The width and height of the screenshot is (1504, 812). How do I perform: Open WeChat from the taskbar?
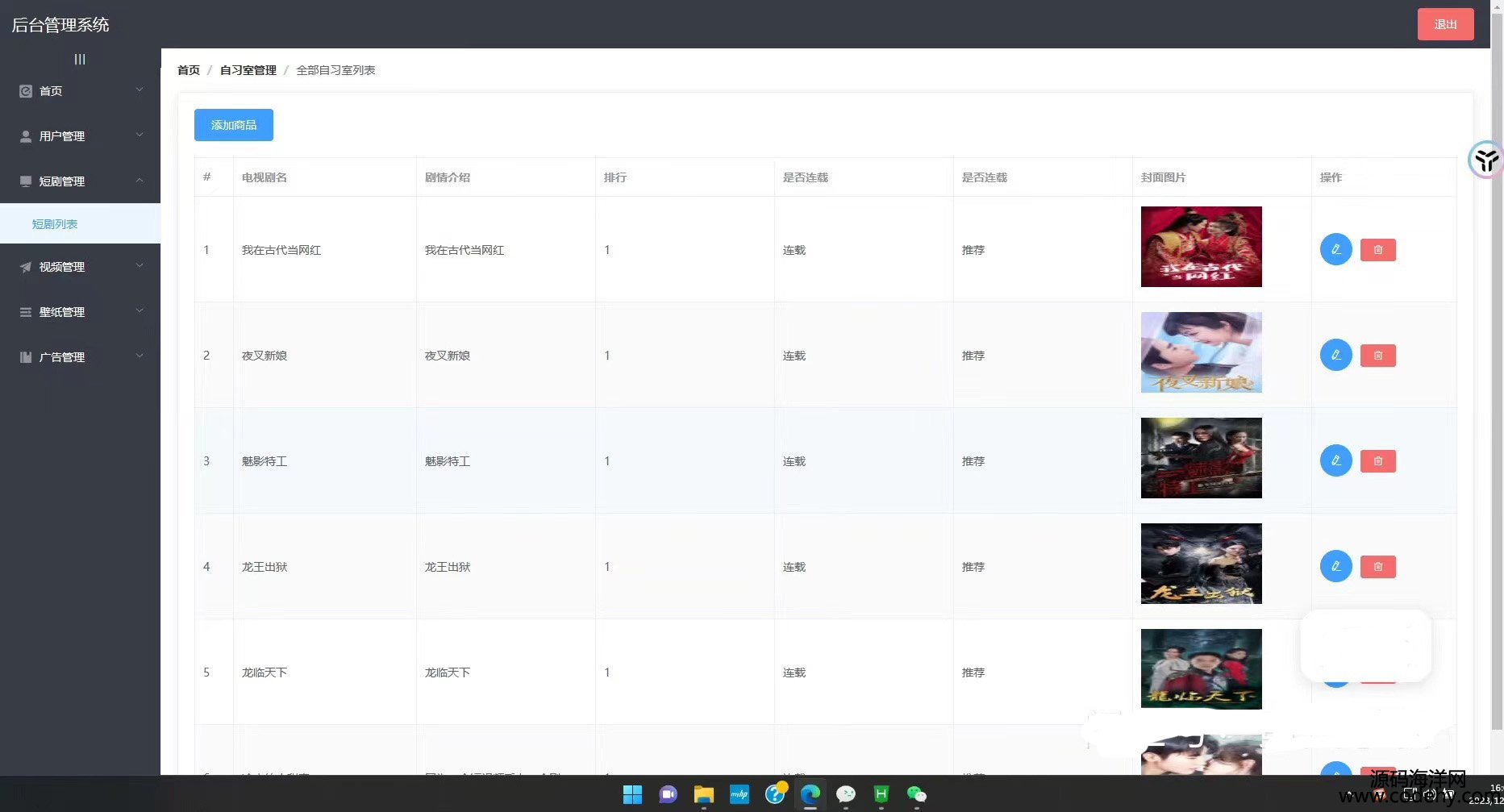tap(916, 794)
